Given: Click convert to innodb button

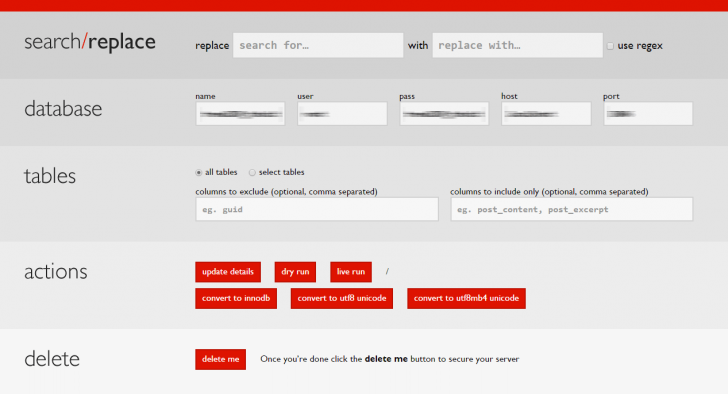Looking at the screenshot, I should pos(236,298).
